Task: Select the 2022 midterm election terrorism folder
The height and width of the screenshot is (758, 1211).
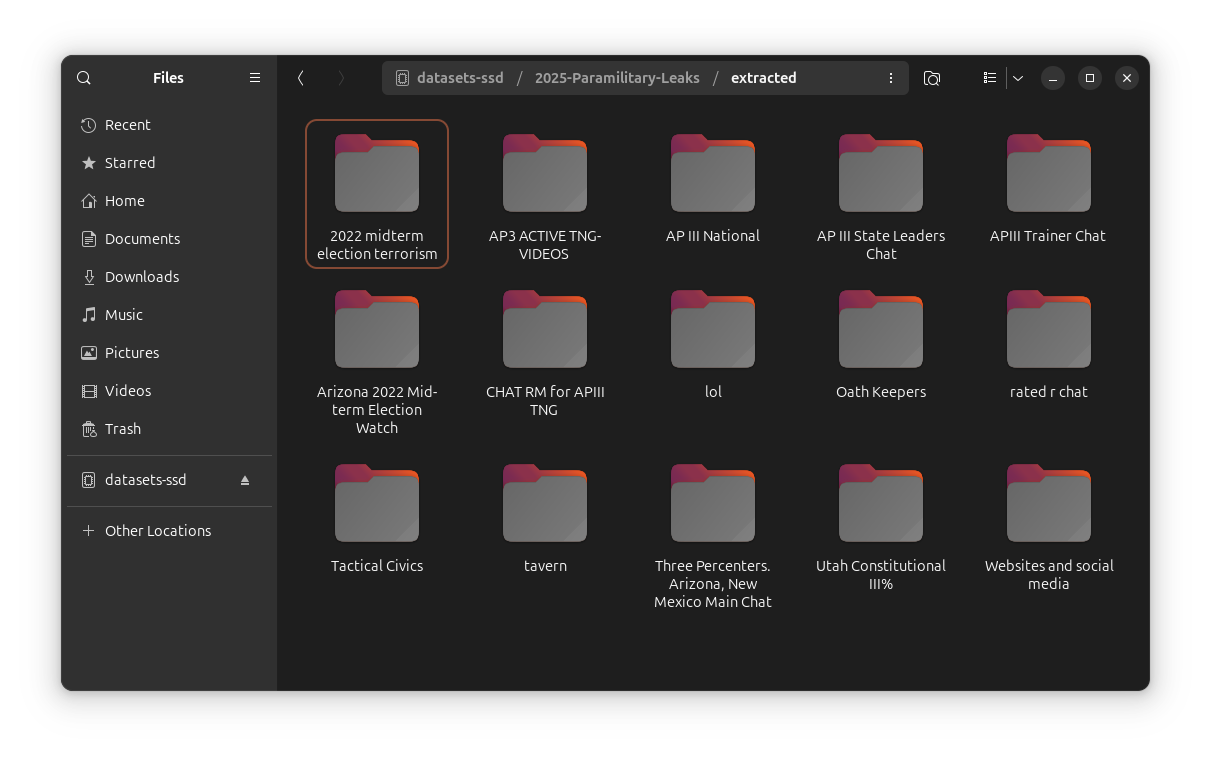Action: click(x=377, y=194)
